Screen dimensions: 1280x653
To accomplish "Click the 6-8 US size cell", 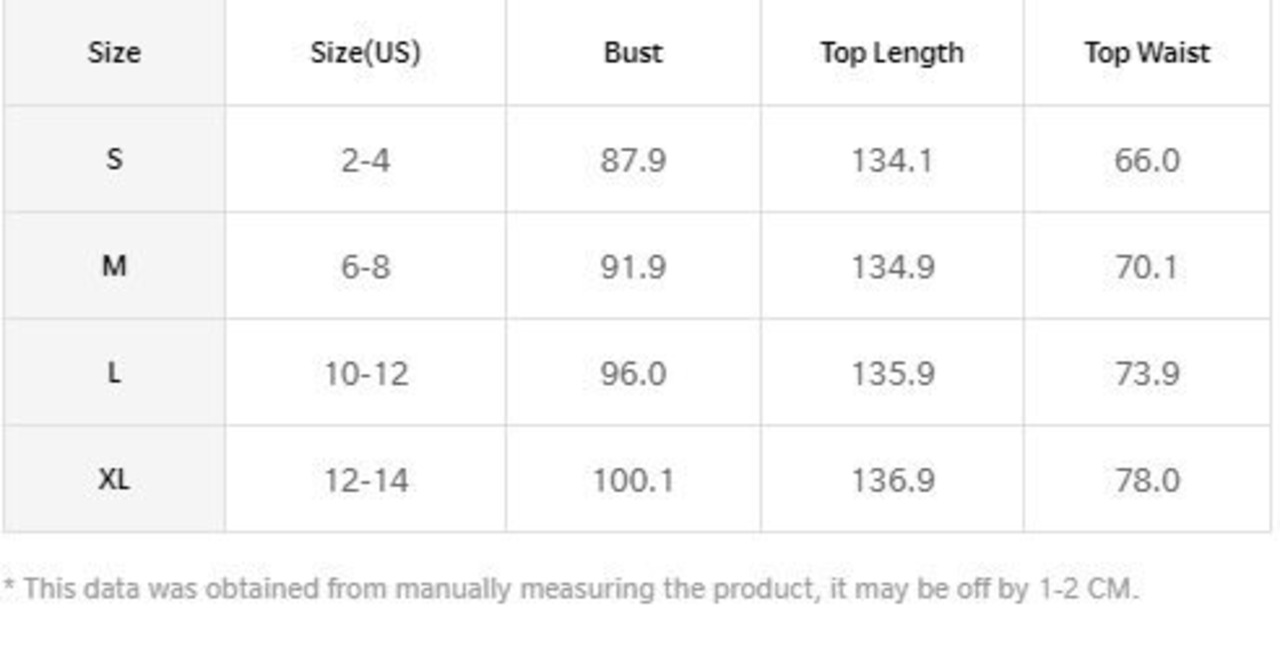I will coord(365,267).
